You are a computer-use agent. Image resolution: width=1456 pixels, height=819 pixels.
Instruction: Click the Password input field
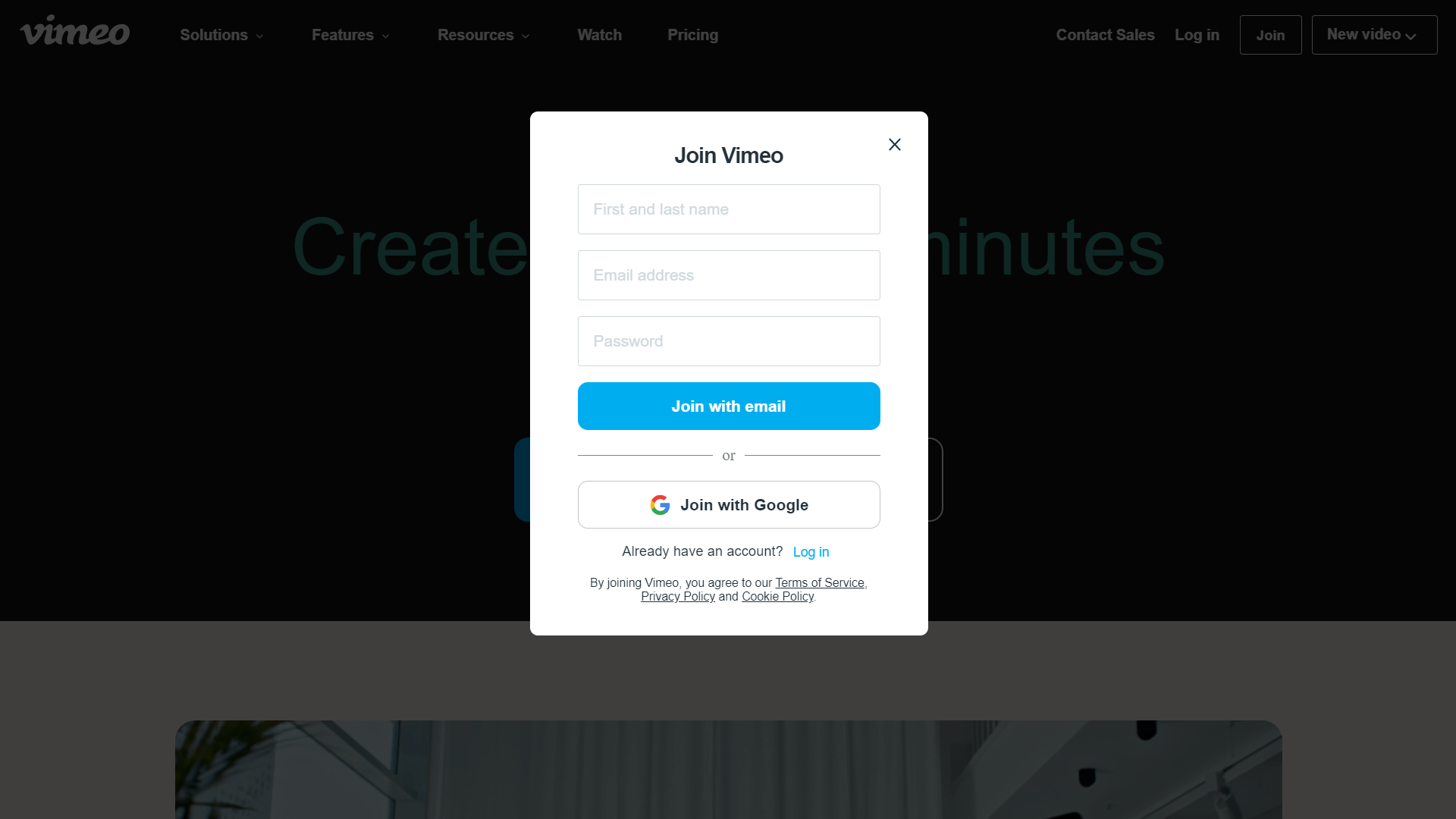[728, 341]
